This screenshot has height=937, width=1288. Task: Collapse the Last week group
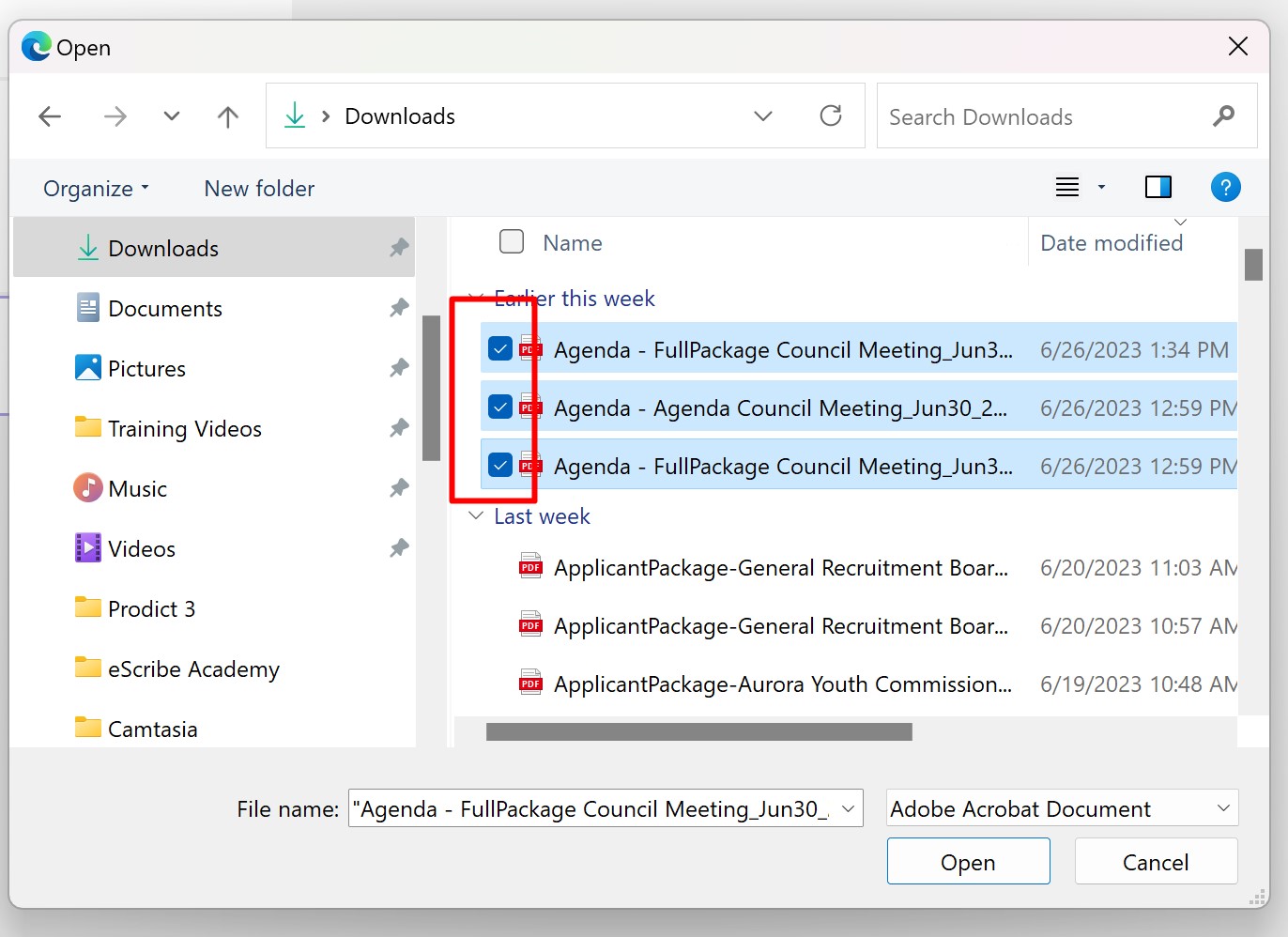[475, 515]
